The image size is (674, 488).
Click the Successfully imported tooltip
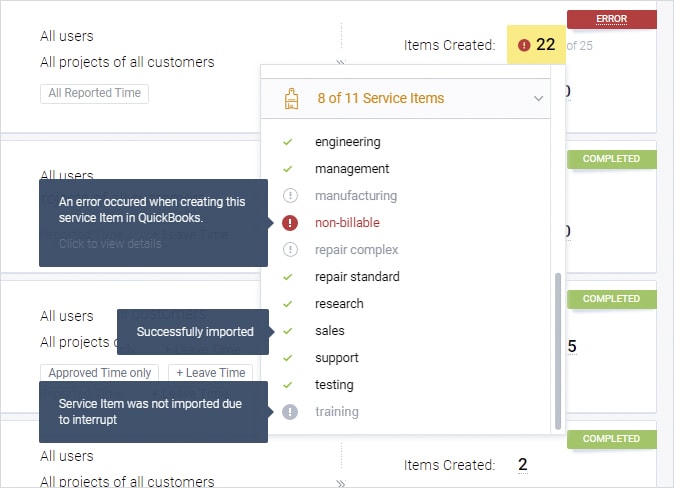193,332
